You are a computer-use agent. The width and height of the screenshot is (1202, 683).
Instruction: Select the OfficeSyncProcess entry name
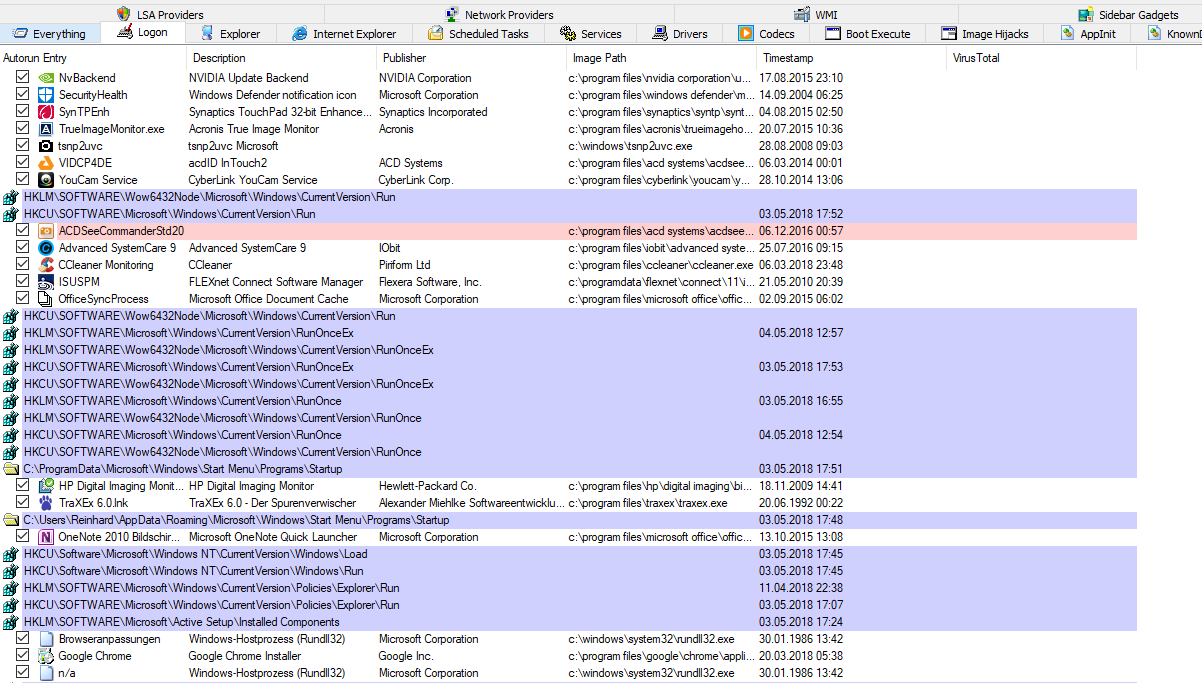click(103, 299)
